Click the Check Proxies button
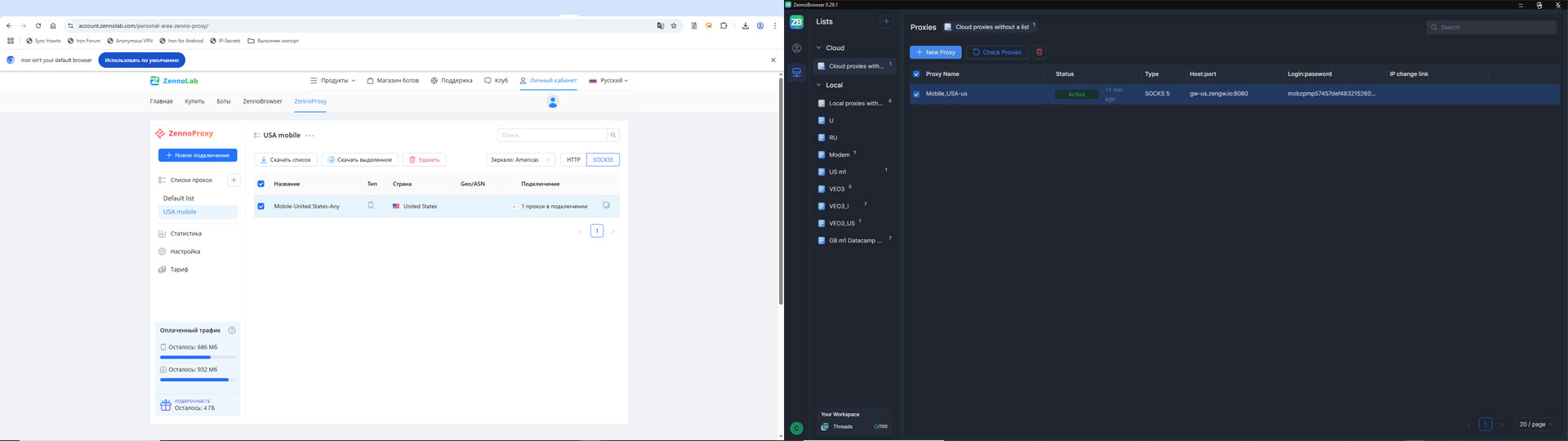 (x=996, y=52)
